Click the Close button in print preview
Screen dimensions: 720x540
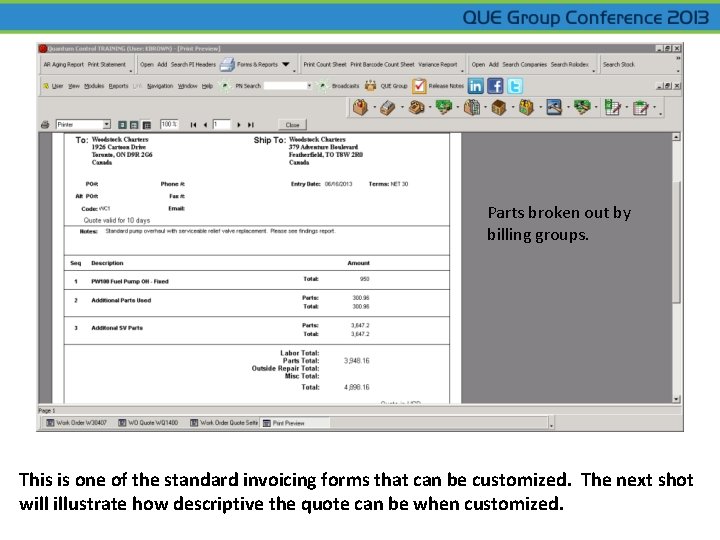pos(292,125)
